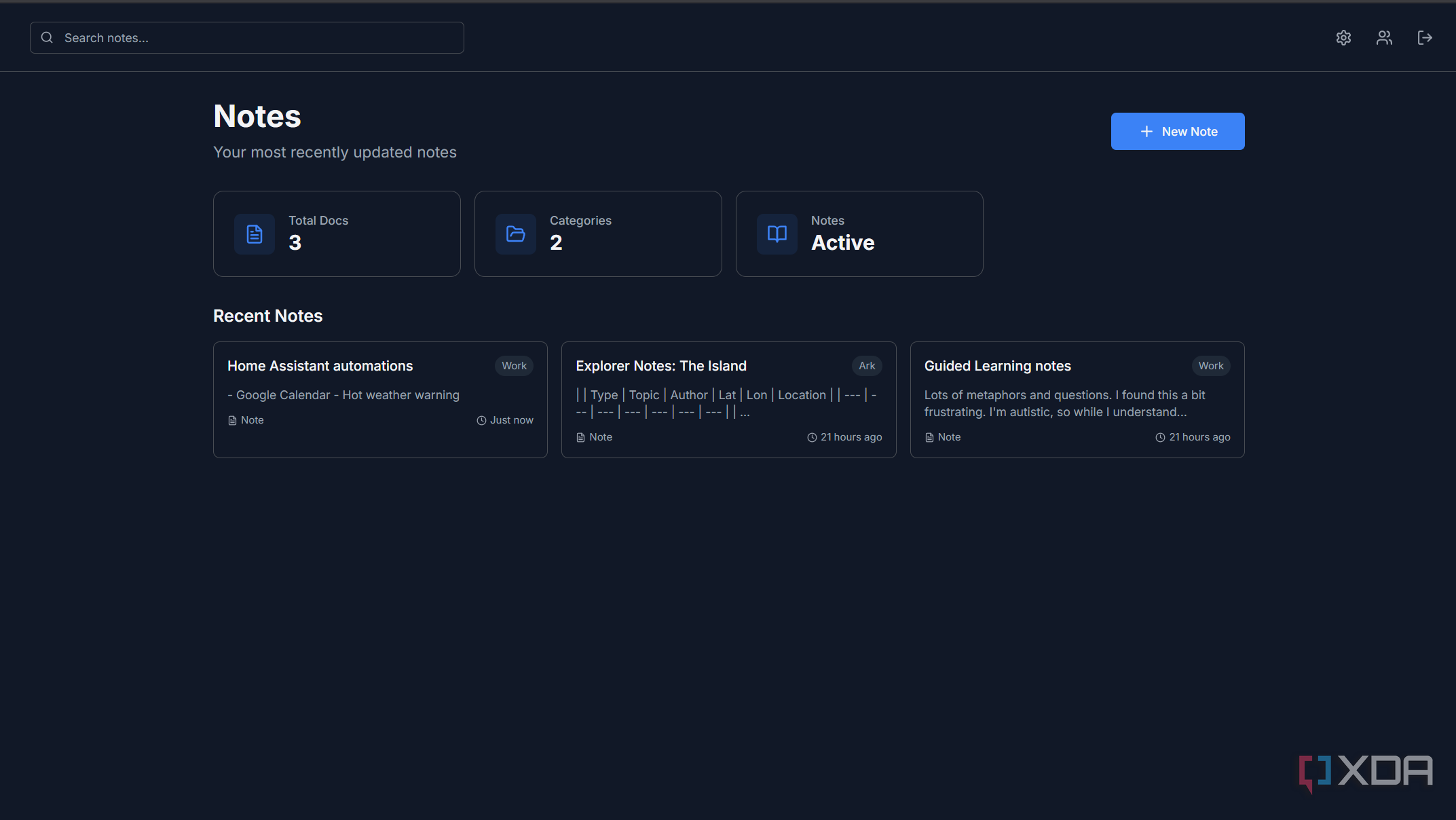
Task: Click clock icon beside Just now
Action: tap(481, 421)
